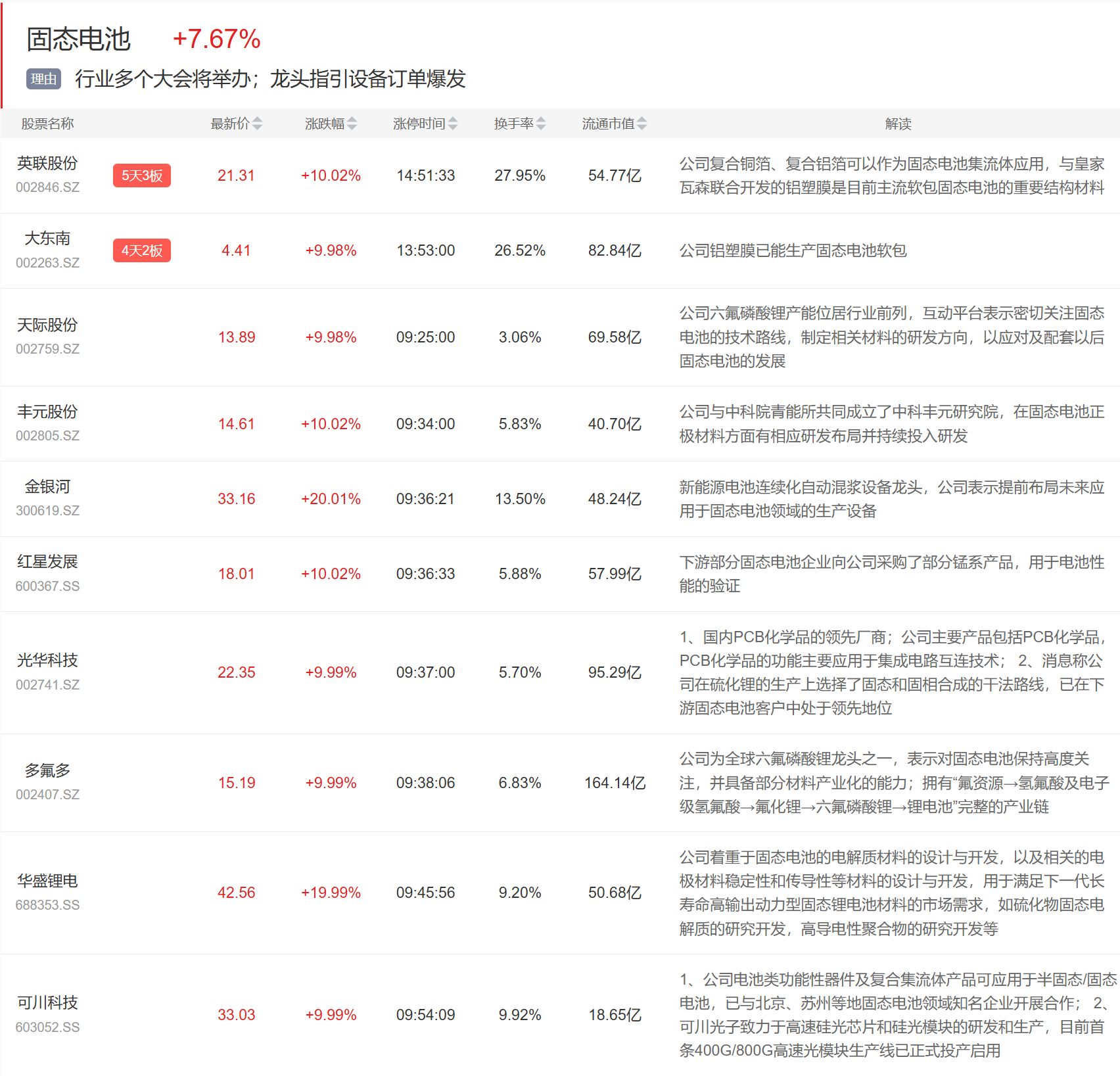This screenshot has width=1120, height=1076.
Task: Click the 理由 tag badge
Action: pos(43,79)
